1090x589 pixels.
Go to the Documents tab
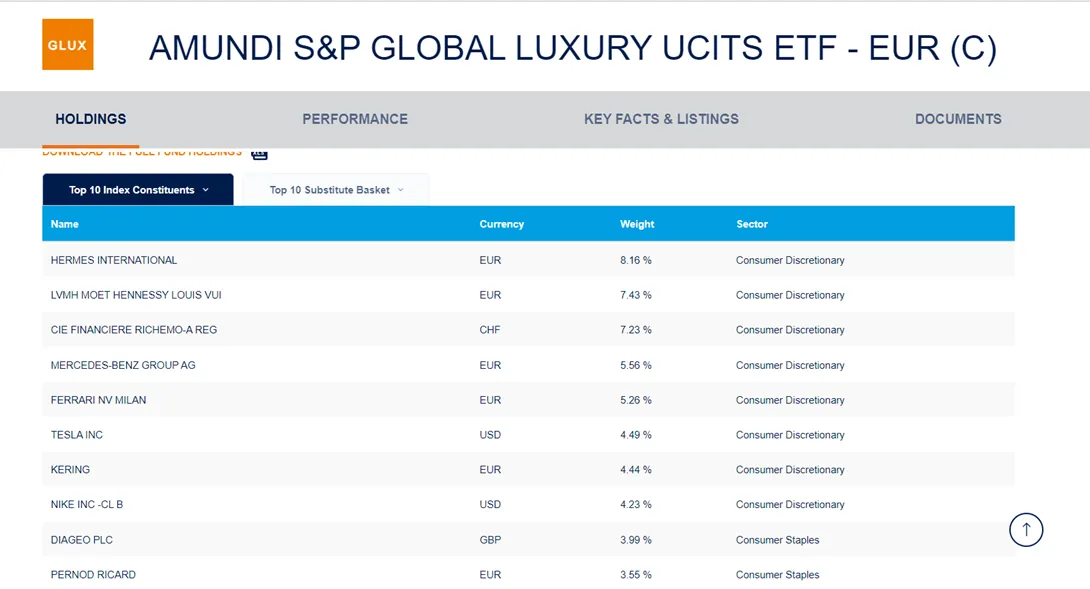pyautogui.click(x=958, y=119)
